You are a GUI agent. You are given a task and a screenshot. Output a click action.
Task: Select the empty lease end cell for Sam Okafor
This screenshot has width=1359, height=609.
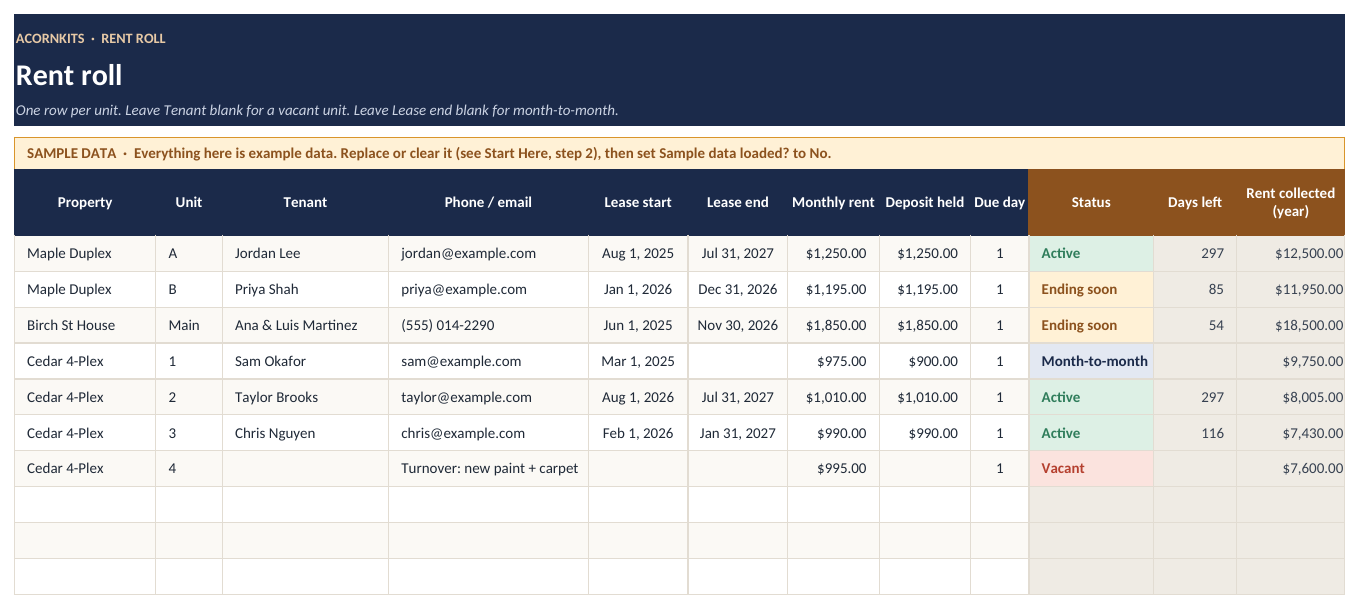pos(738,361)
